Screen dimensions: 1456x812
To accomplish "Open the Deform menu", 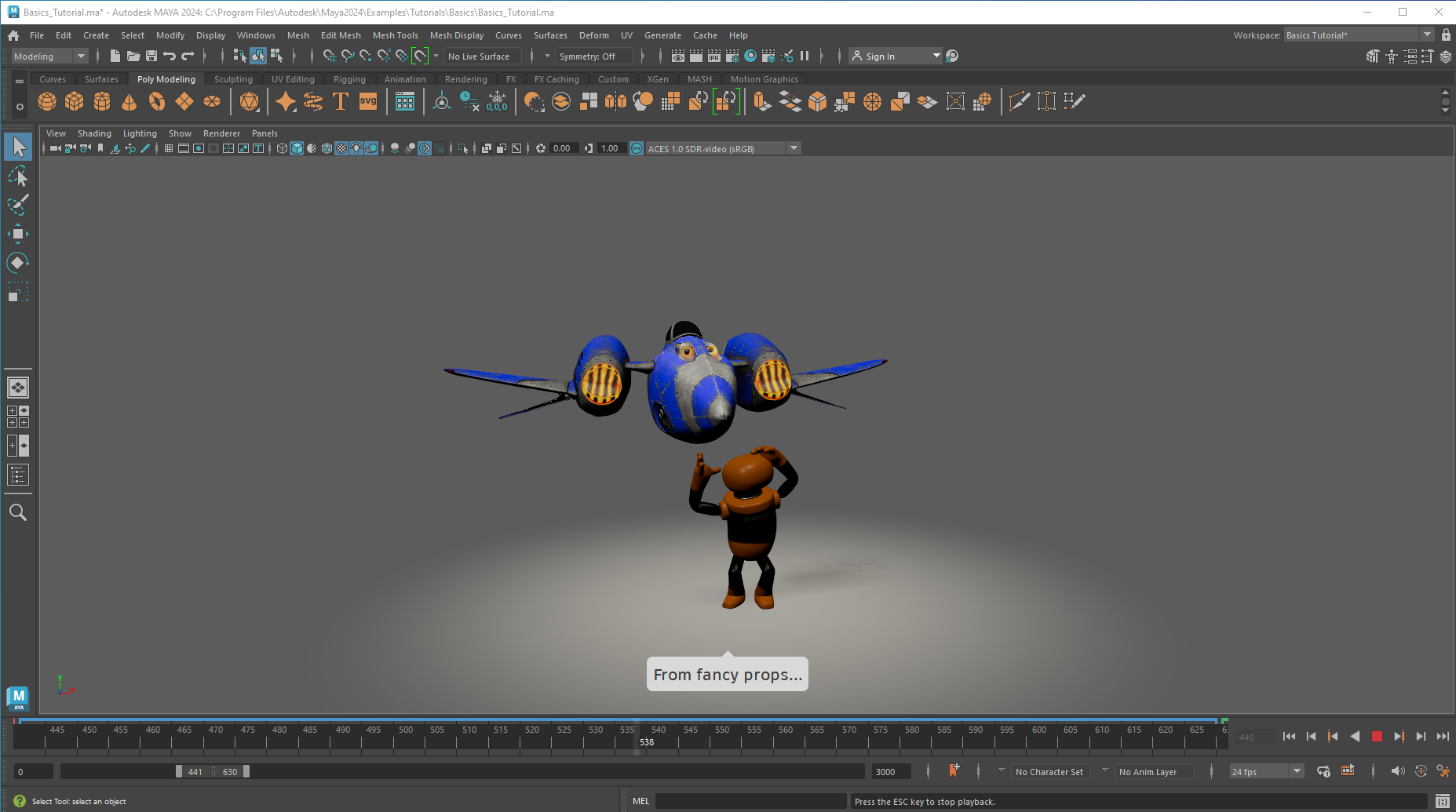I will tap(593, 35).
